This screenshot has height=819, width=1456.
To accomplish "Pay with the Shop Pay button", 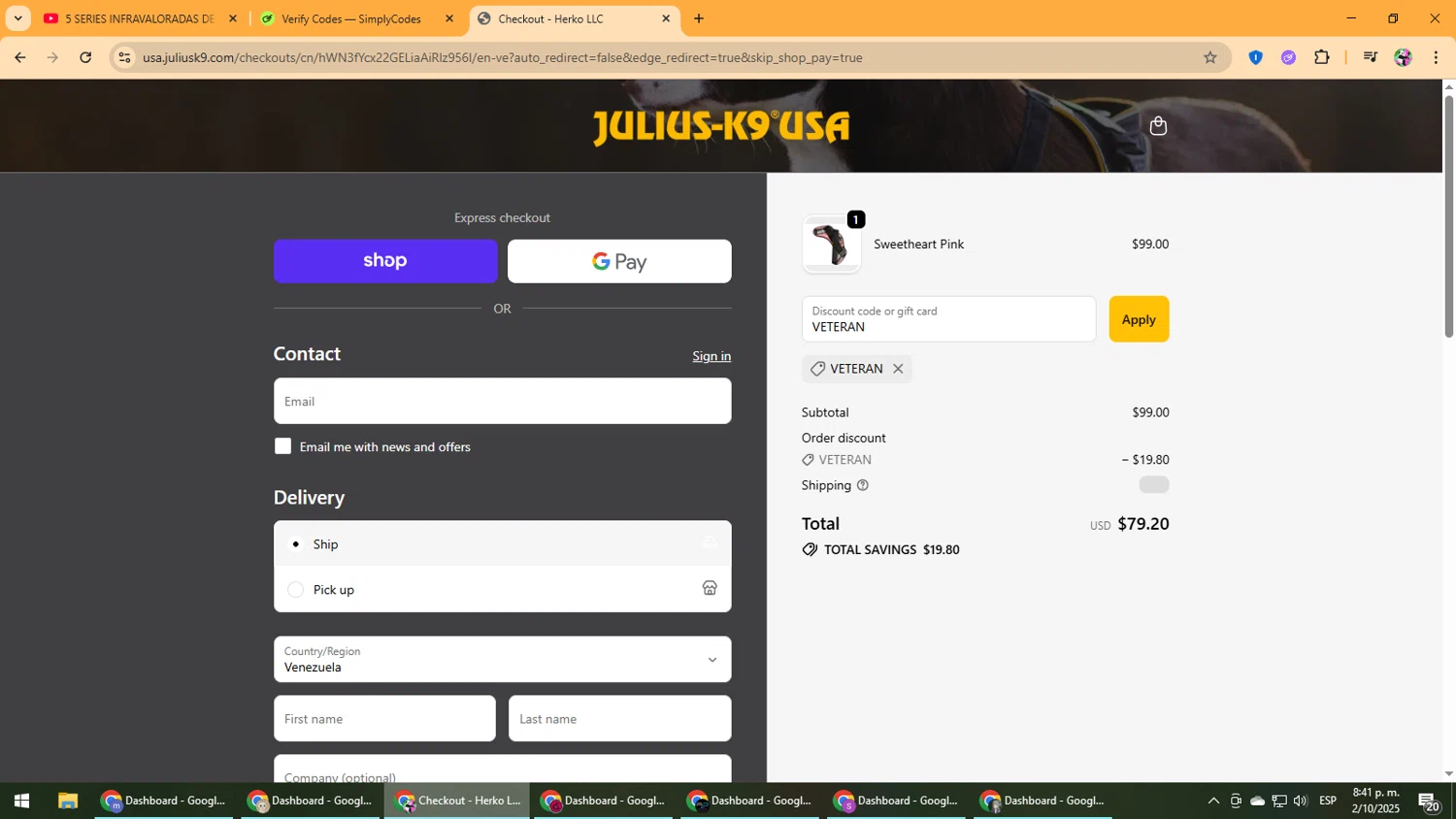I will point(385,261).
